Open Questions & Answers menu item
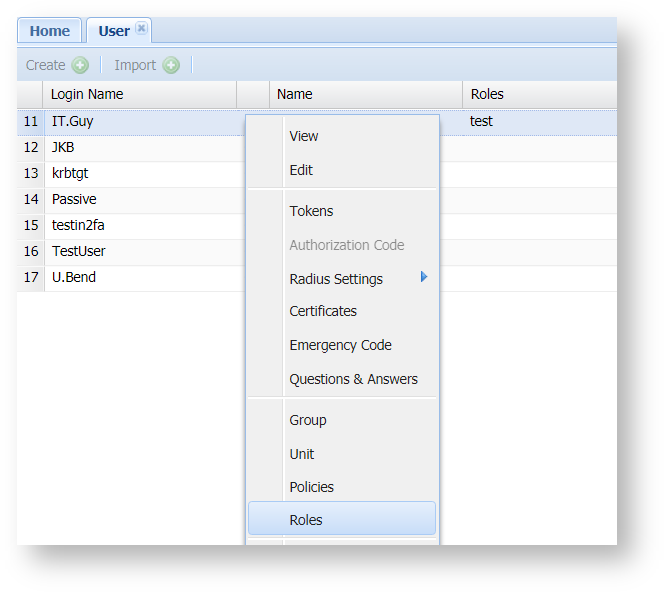665x593 pixels. pyautogui.click(x=353, y=379)
